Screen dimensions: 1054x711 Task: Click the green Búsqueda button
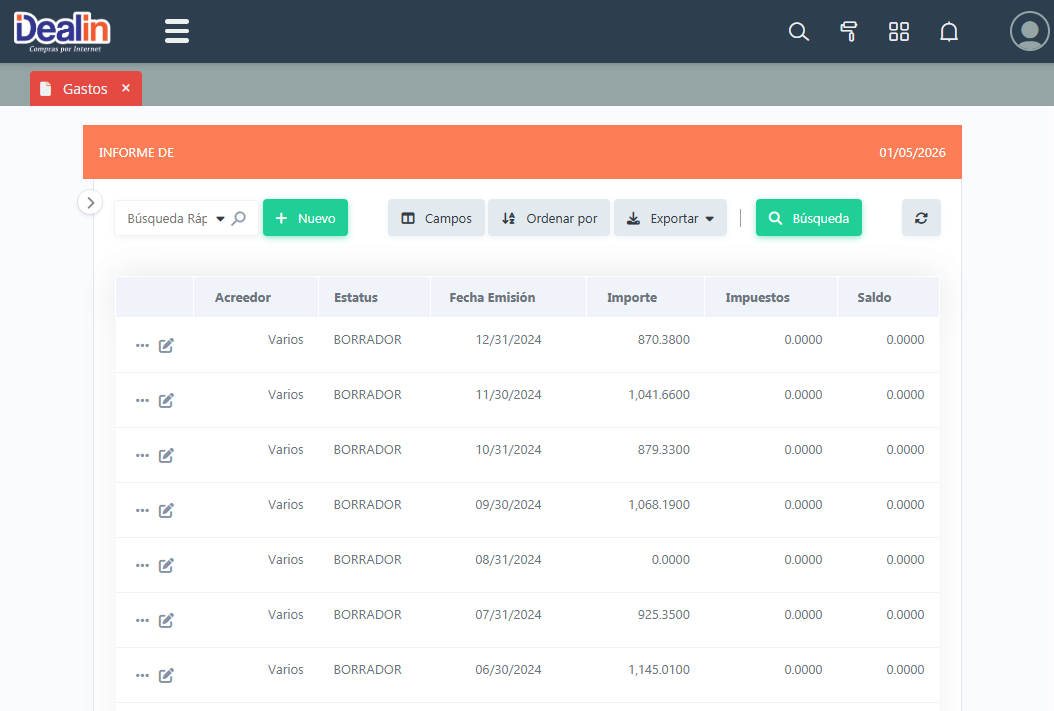pos(808,218)
